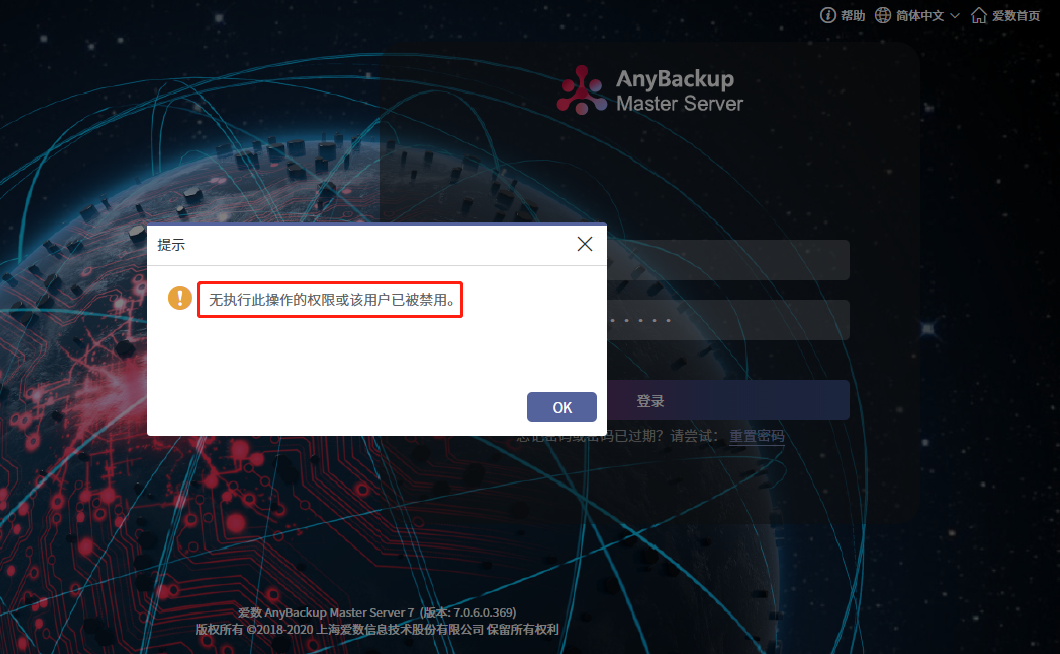Click the 版权所有 copyright footer line
The height and width of the screenshot is (654, 1060).
377,630
